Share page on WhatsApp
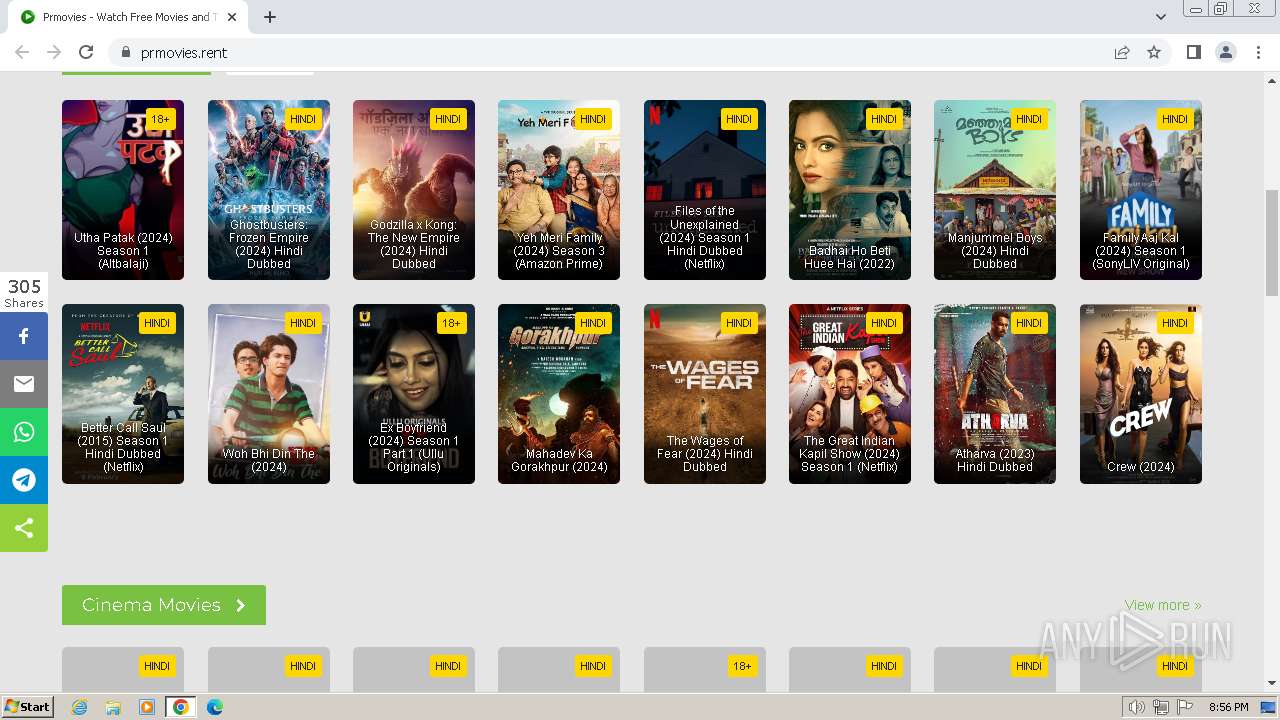 click(x=24, y=432)
